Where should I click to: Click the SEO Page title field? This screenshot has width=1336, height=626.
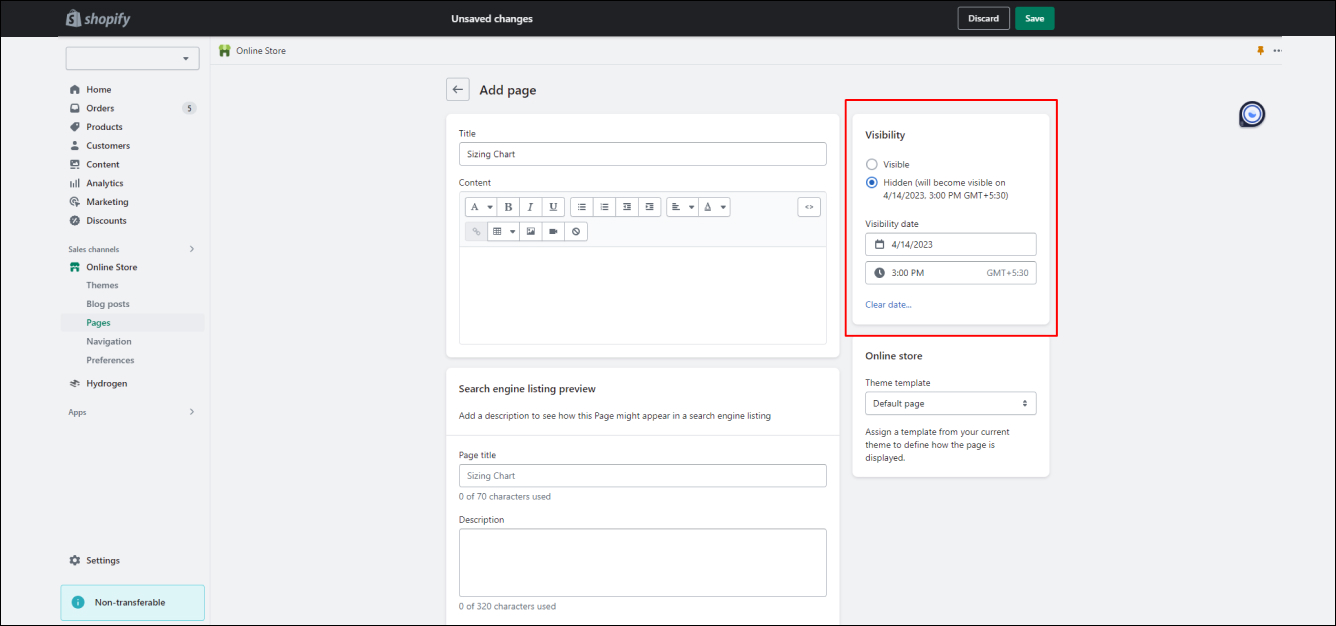642,476
